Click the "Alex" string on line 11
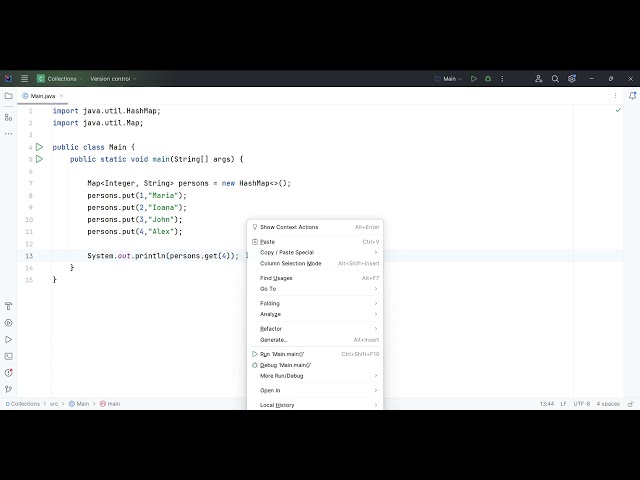The height and width of the screenshot is (480, 640). 161,231
